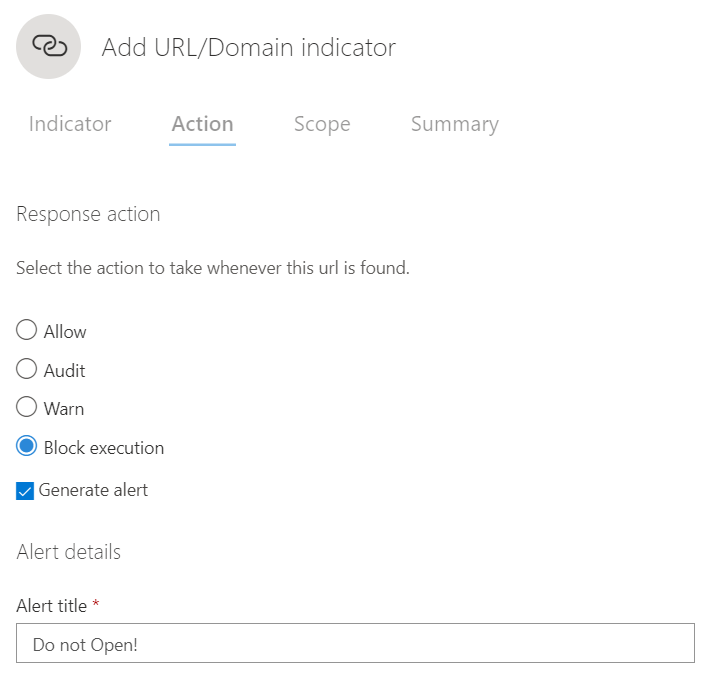Click the red required asterisk by Alert title

tap(96, 605)
